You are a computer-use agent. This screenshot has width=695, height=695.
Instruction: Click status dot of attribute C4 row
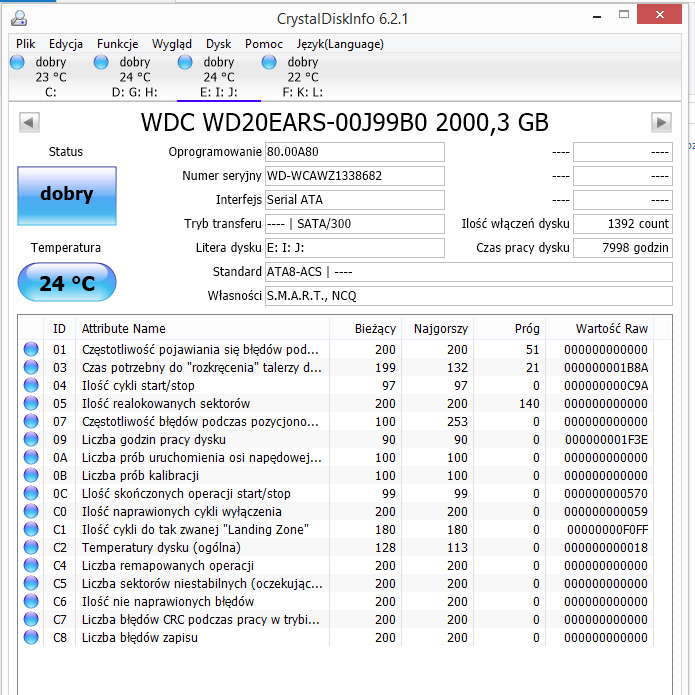tap(31, 565)
